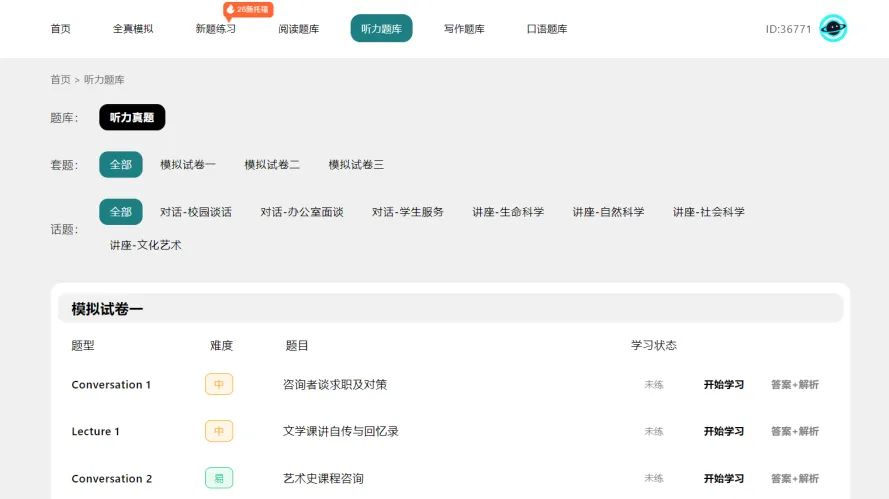Screen dimensions: 889x499
Task: Click the easy difficulty badge for Conversation 2
Action: [x=219, y=479]
